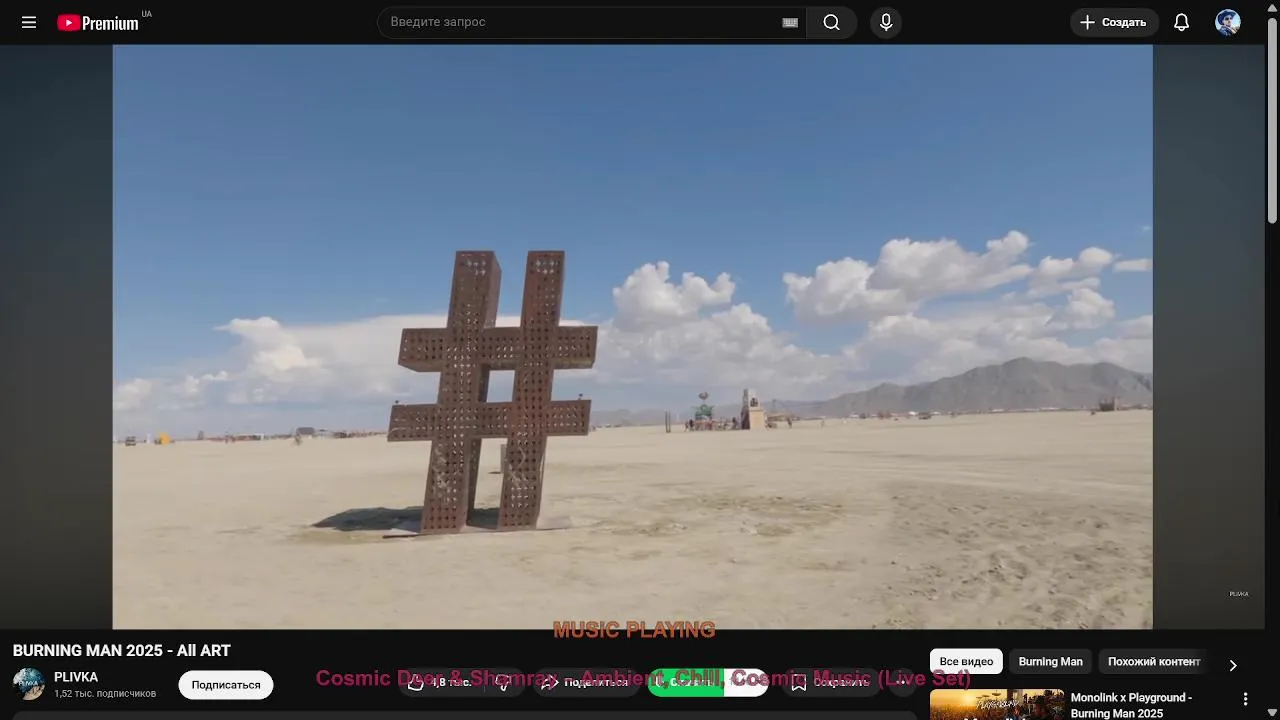This screenshot has width=1280, height=720.
Task: Click the Создать button
Action: [x=1114, y=22]
